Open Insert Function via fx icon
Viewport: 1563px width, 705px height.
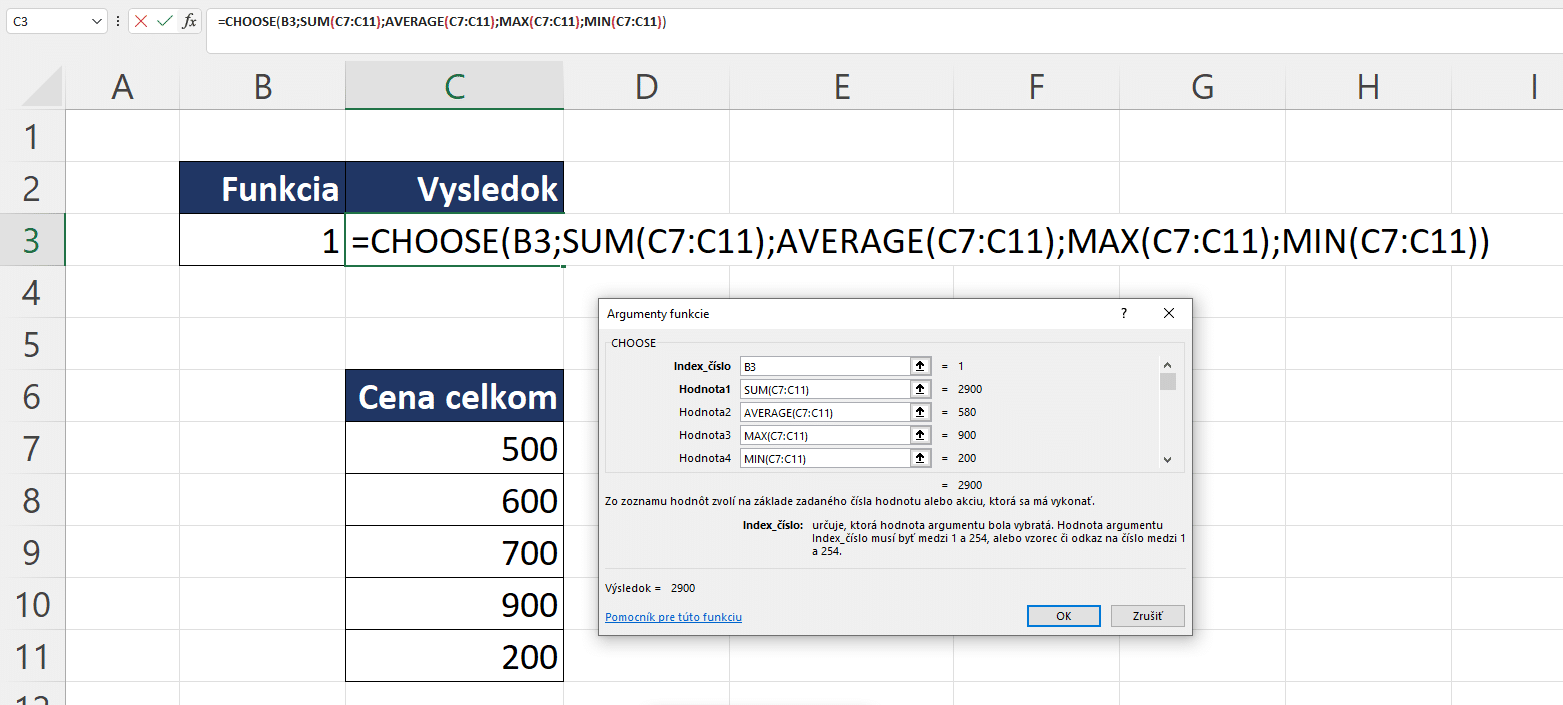point(189,20)
